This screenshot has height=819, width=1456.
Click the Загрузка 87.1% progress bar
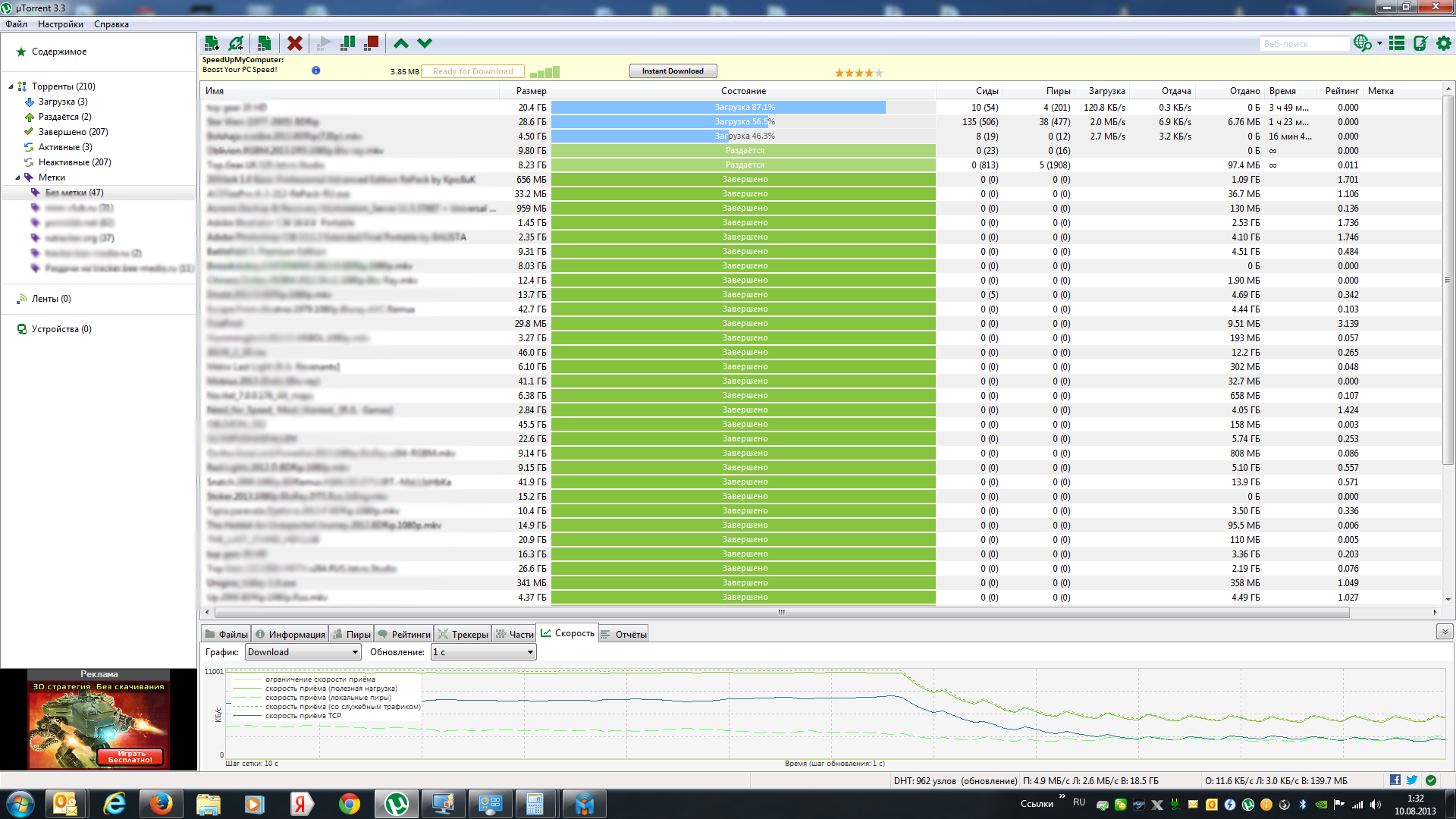[743, 108]
